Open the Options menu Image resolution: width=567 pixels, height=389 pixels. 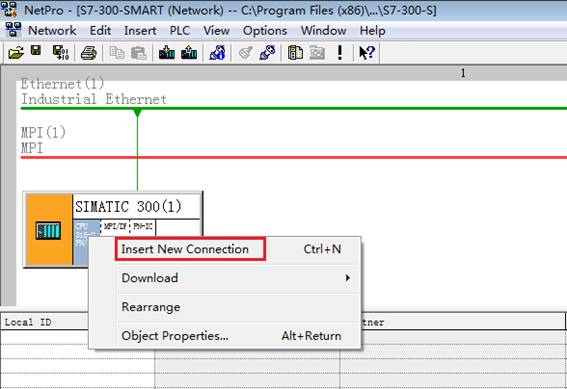point(265,31)
